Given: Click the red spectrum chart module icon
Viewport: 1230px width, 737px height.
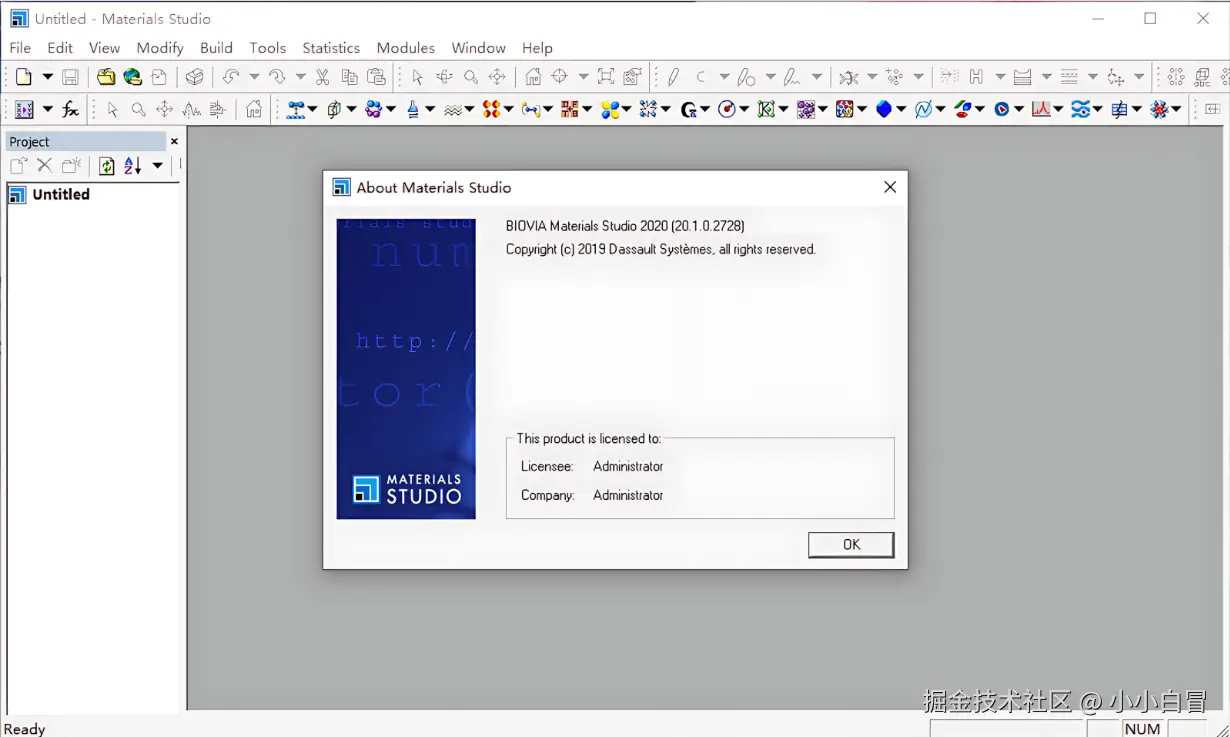Looking at the screenshot, I should pos(1041,110).
